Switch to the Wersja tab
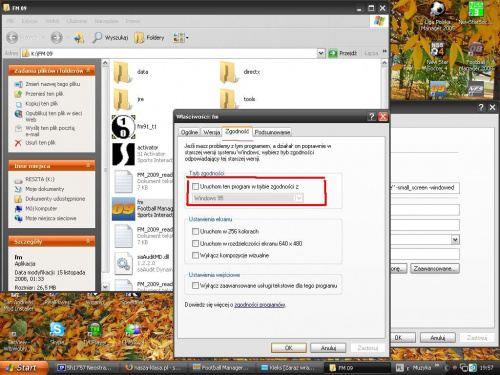Image resolution: width=500 pixels, height=375 pixels. pos(211,132)
